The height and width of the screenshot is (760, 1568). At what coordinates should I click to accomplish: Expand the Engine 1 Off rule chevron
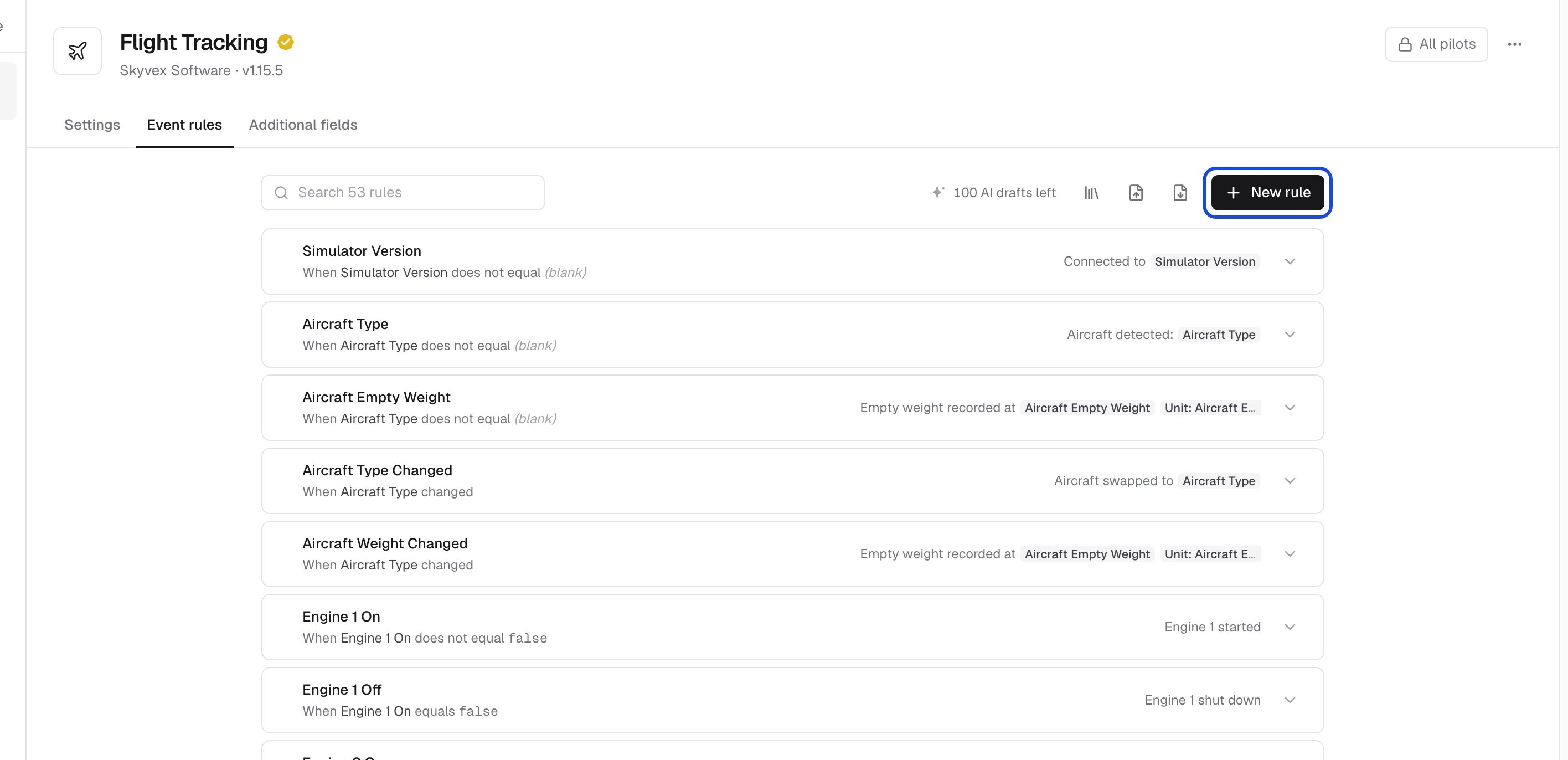click(1290, 700)
